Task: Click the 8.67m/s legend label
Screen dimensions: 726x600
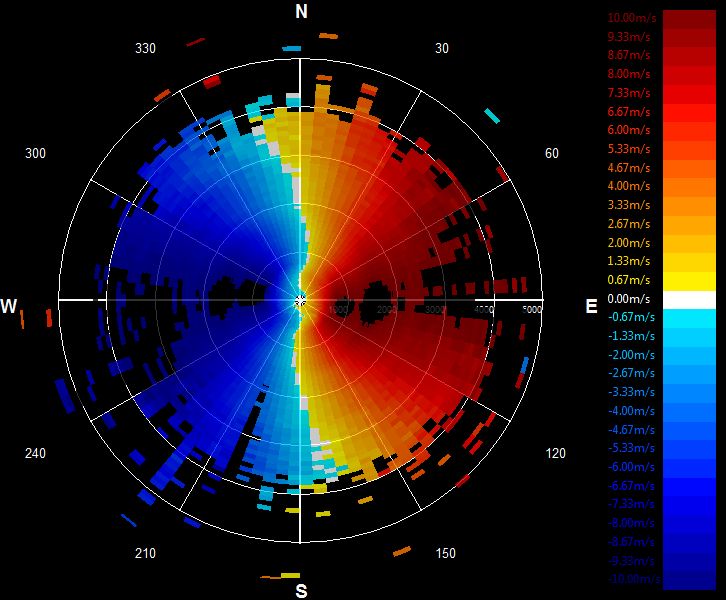Action: click(629, 55)
